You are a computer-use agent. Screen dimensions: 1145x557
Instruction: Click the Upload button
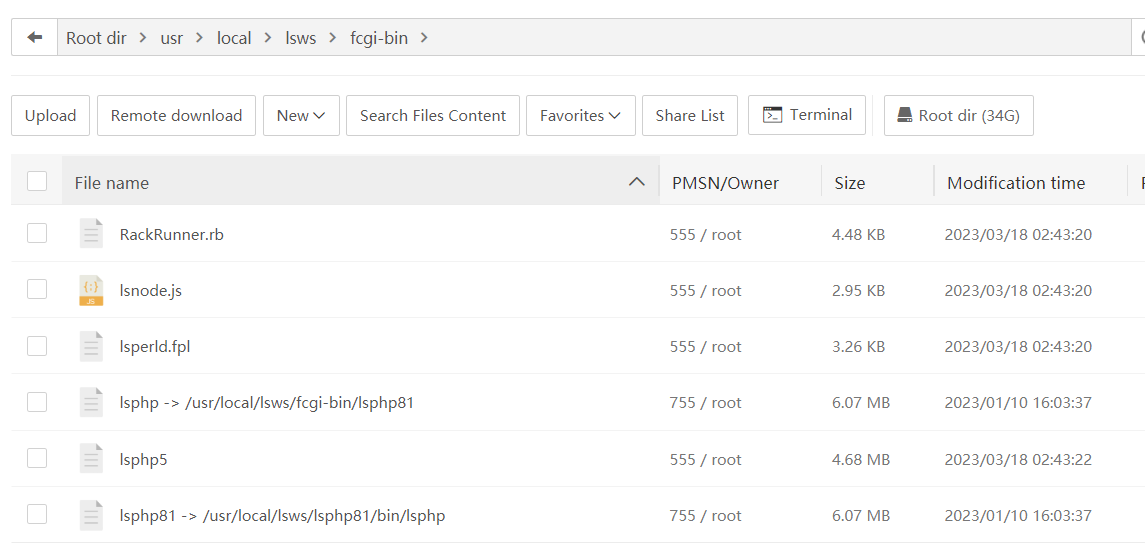[50, 116]
